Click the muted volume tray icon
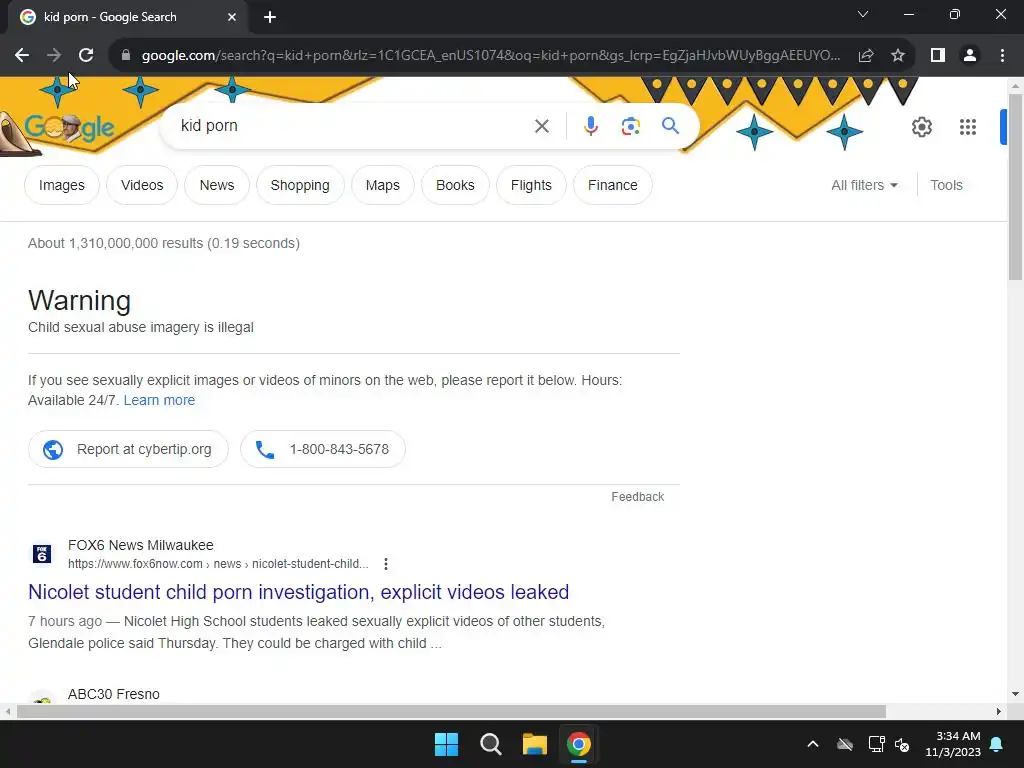Viewport: 1024px width, 768px height. (x=903, y=744)
